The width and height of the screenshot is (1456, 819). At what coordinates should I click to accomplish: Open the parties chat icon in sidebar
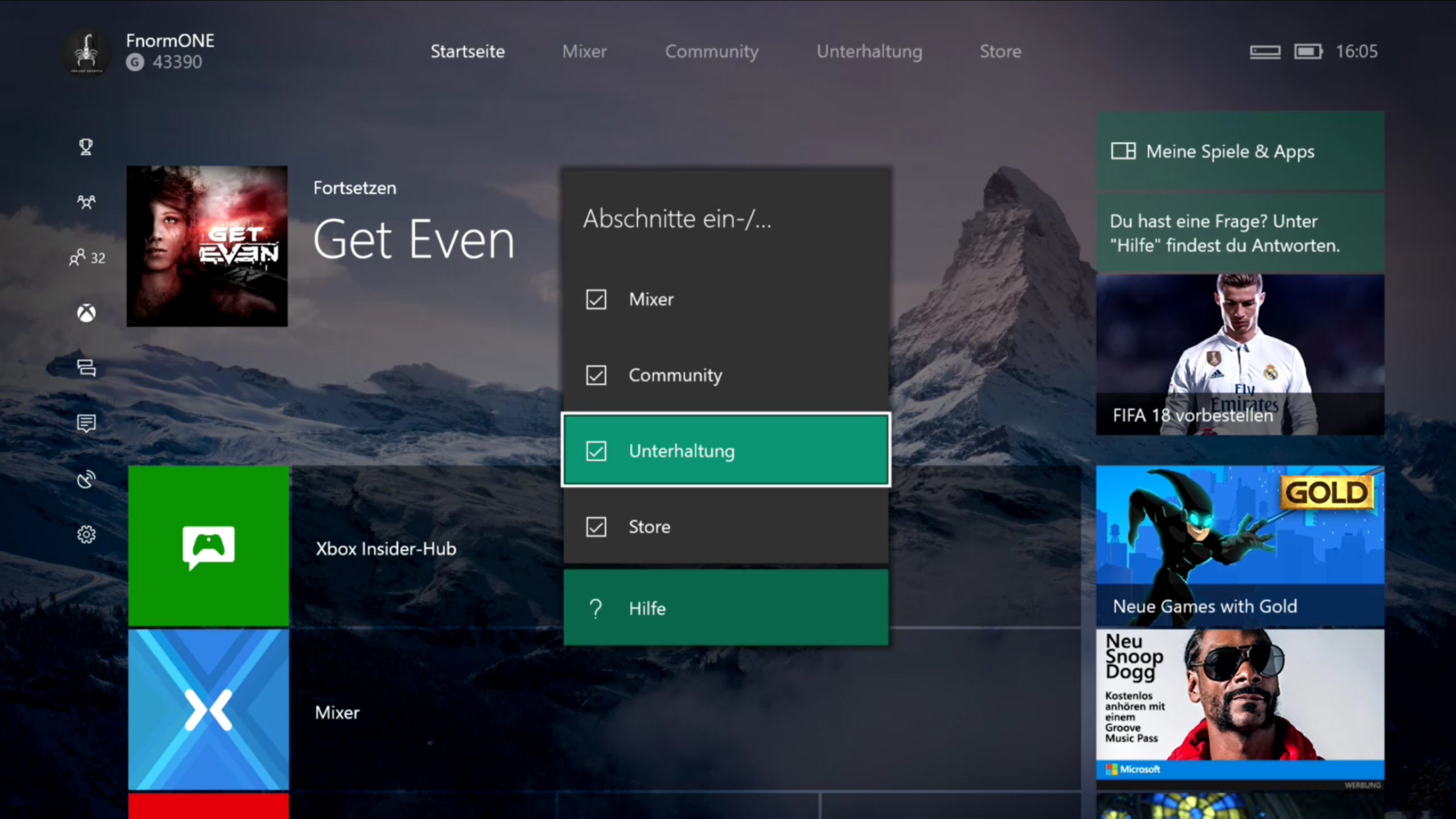[x=86, y=368]
